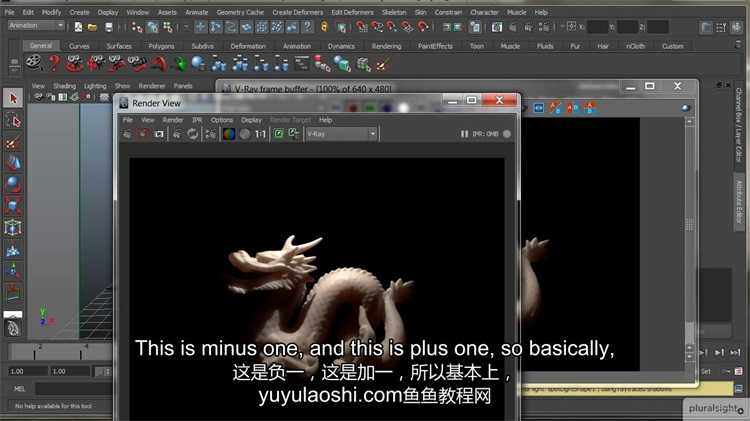Open the Channel Box / Layer Editor side tab
Screen dimensions: 750x421
pyautogui.click(x=739, y=124)
